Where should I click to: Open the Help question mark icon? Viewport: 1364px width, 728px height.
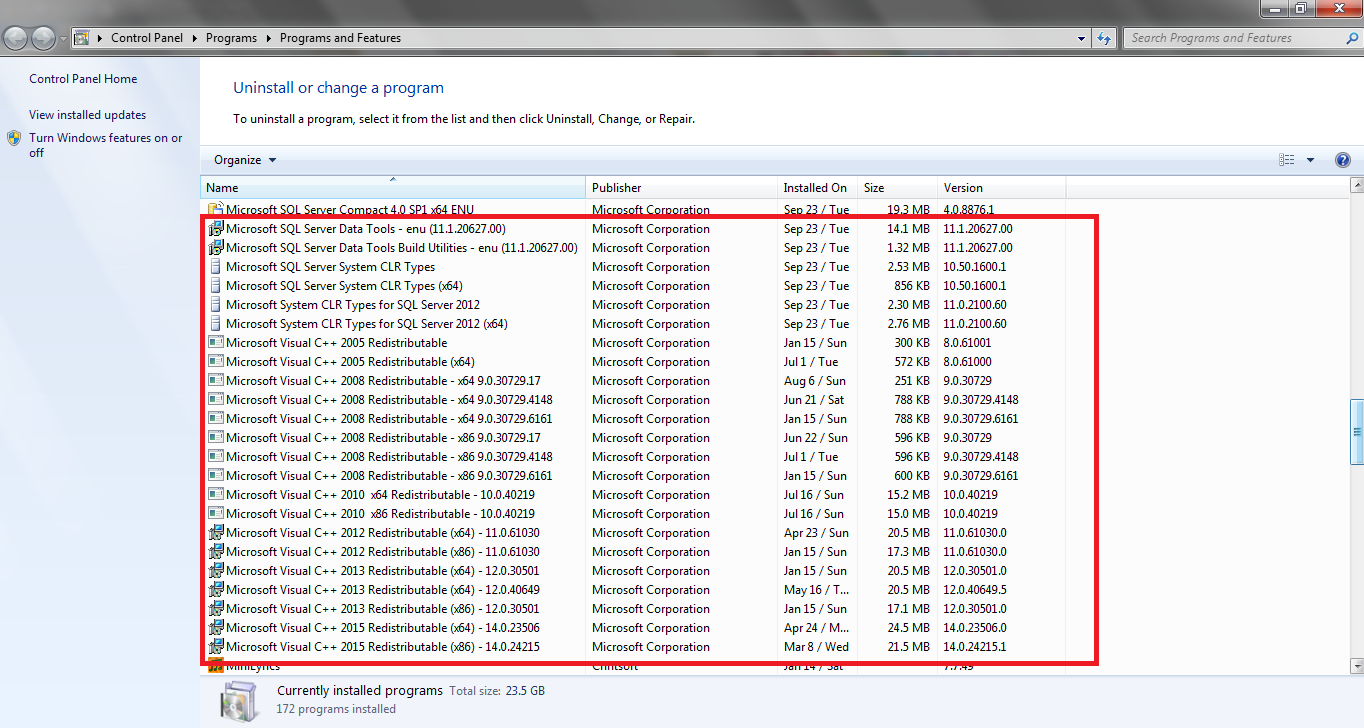1343,160
